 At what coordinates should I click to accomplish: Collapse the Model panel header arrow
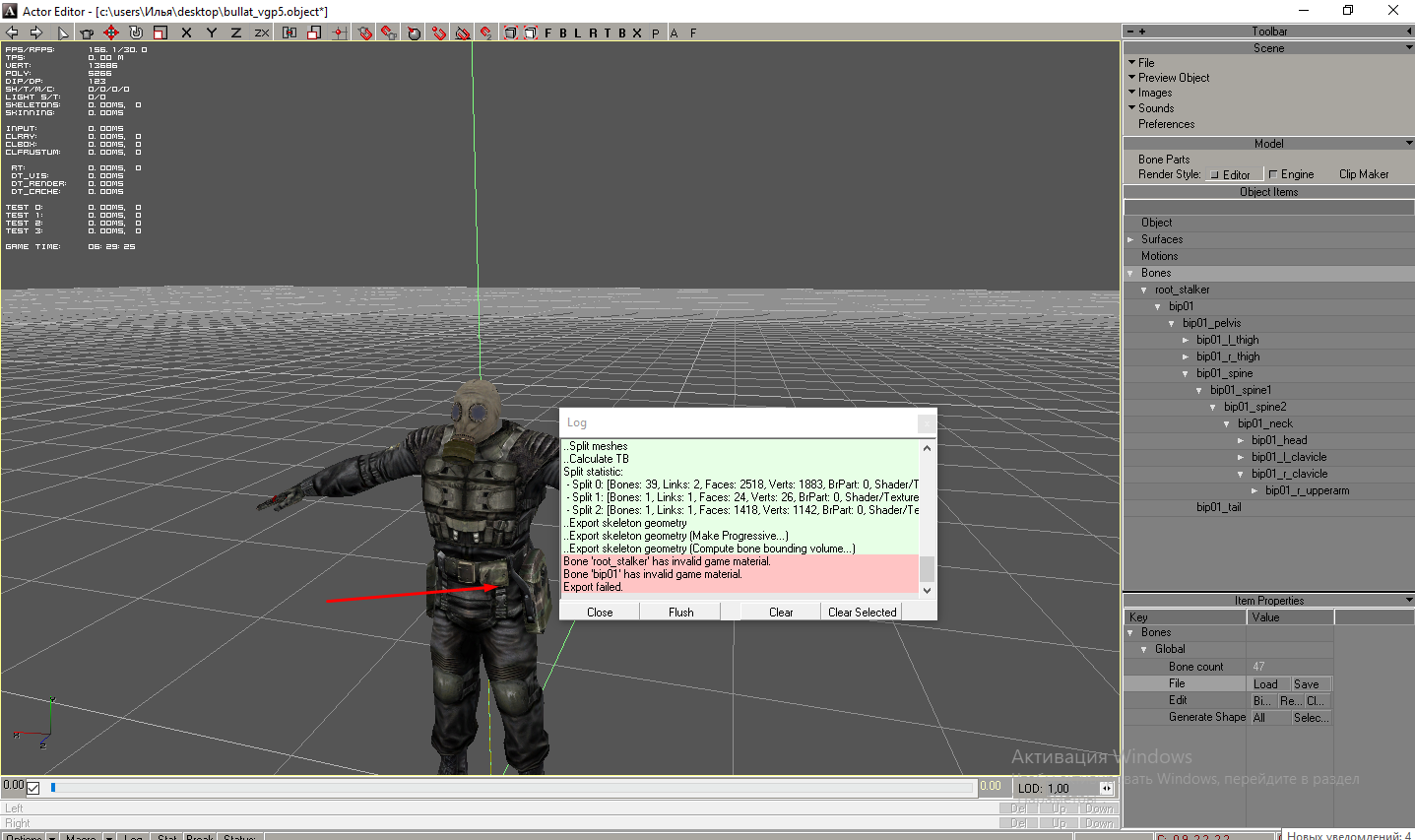(x=1409, y=143)
